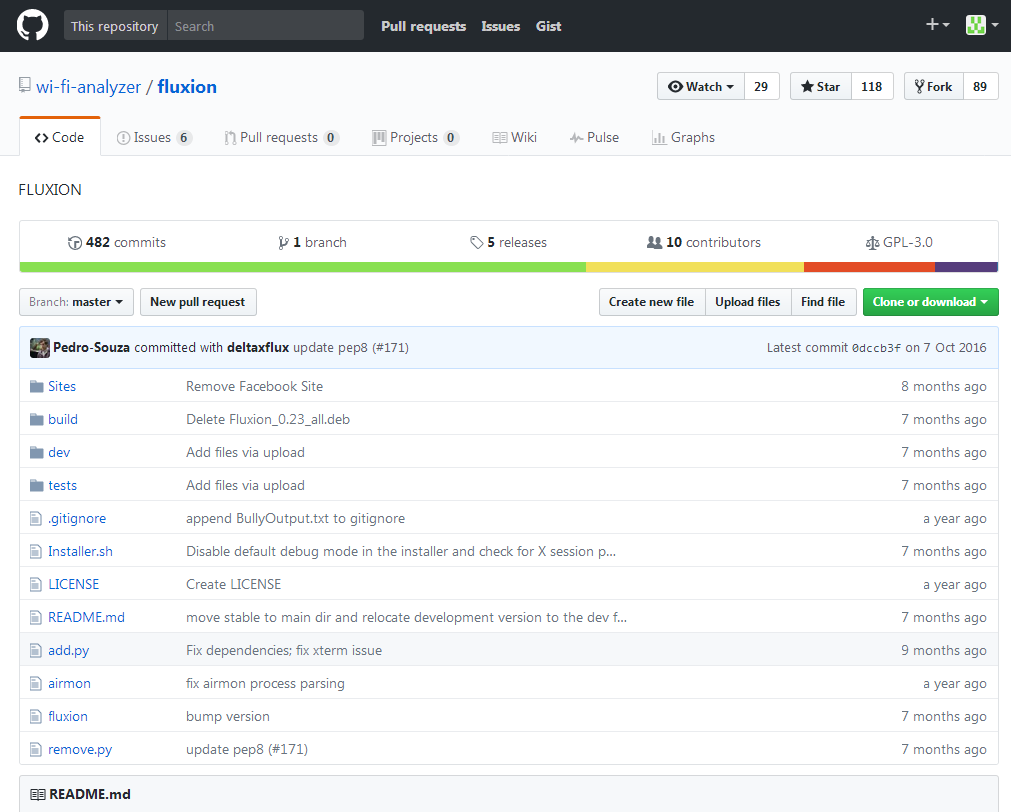Open the Clone or download dropdown

click(930, 302)
